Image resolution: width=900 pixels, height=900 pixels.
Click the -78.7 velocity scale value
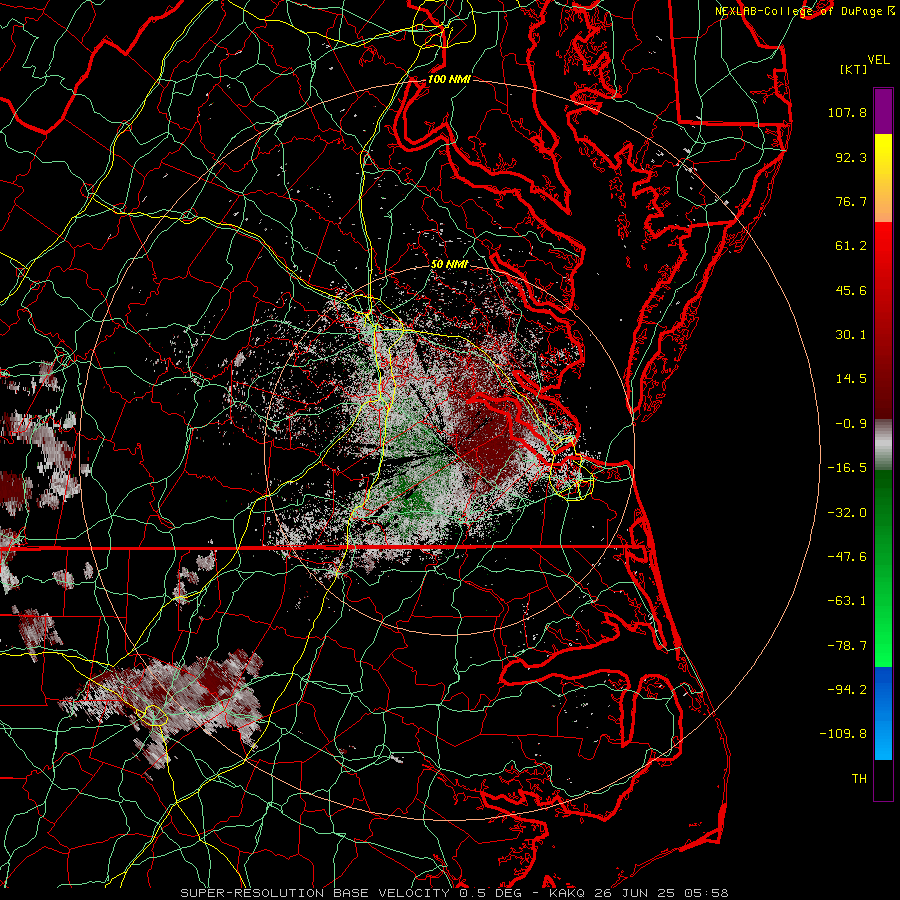(847, 646)
